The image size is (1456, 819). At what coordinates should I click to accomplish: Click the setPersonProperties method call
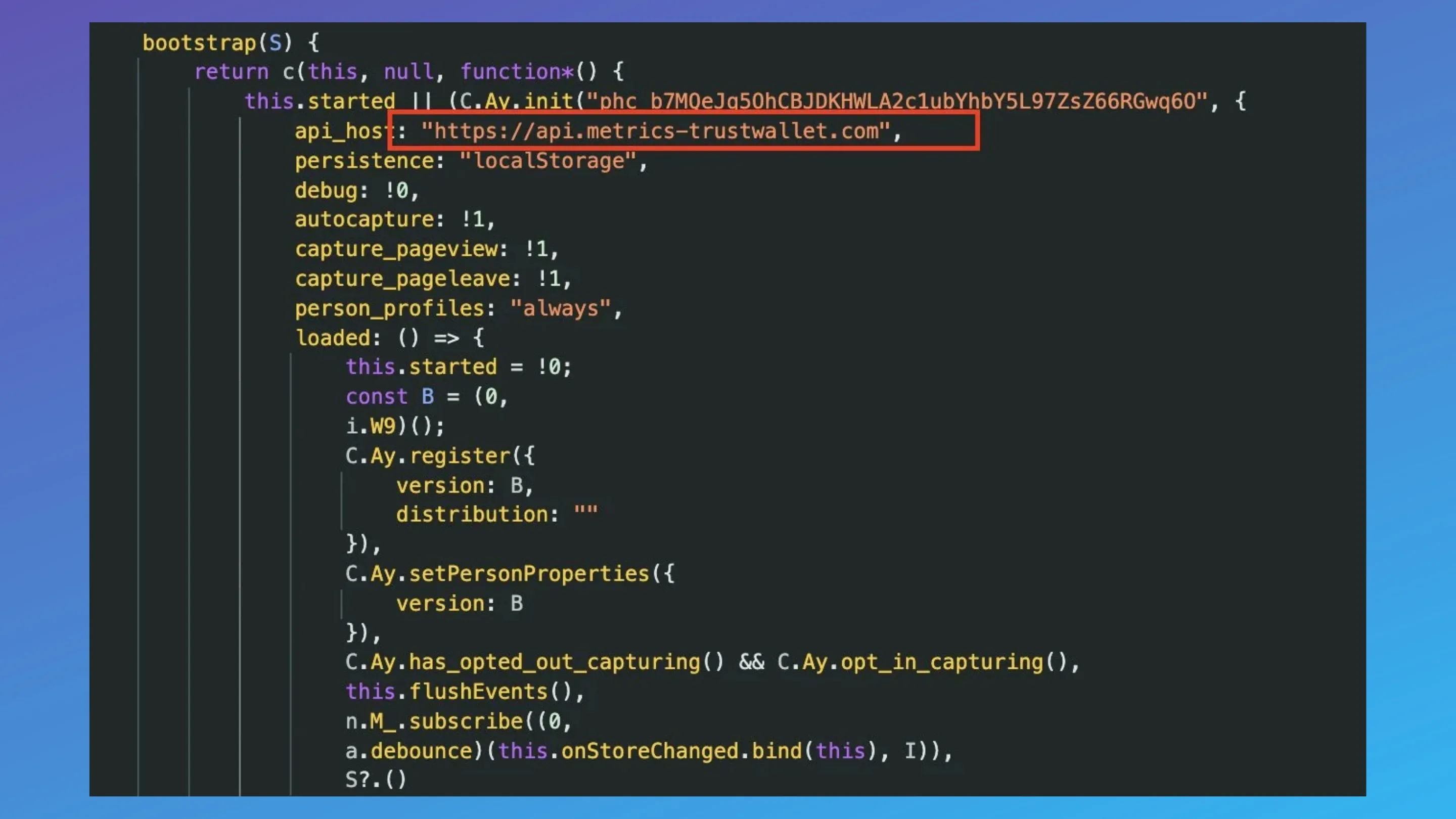(528, 574)
